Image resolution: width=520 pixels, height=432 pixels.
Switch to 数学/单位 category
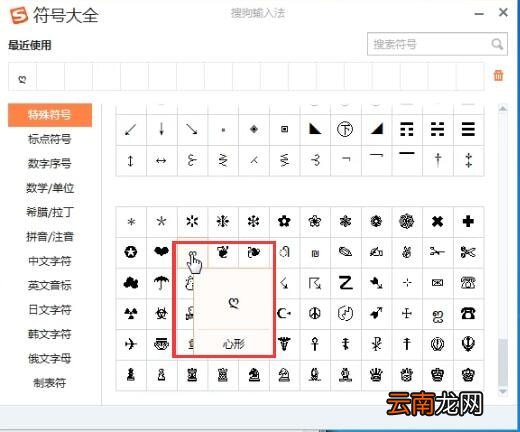point(50,188)
